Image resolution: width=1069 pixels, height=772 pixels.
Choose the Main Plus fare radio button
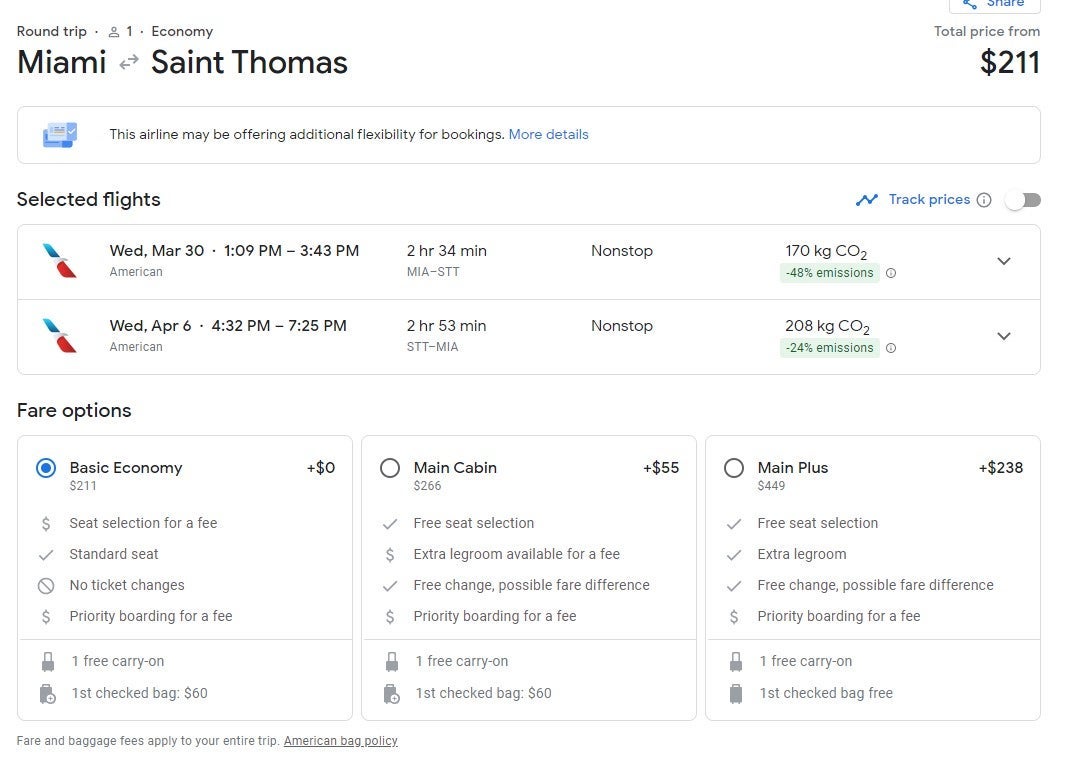click(x=734, y=468)
